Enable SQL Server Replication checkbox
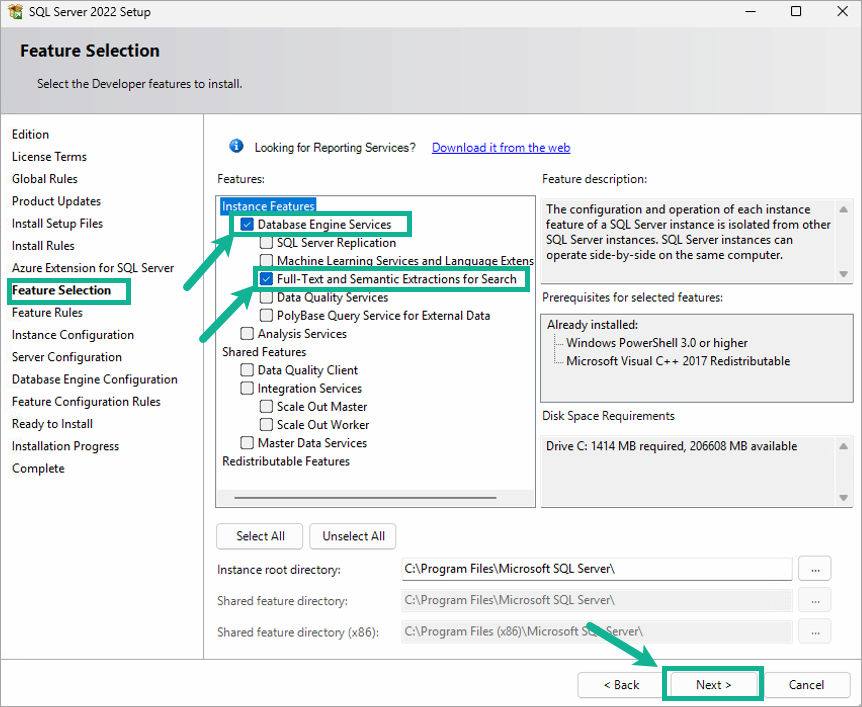 click(266, 242)
